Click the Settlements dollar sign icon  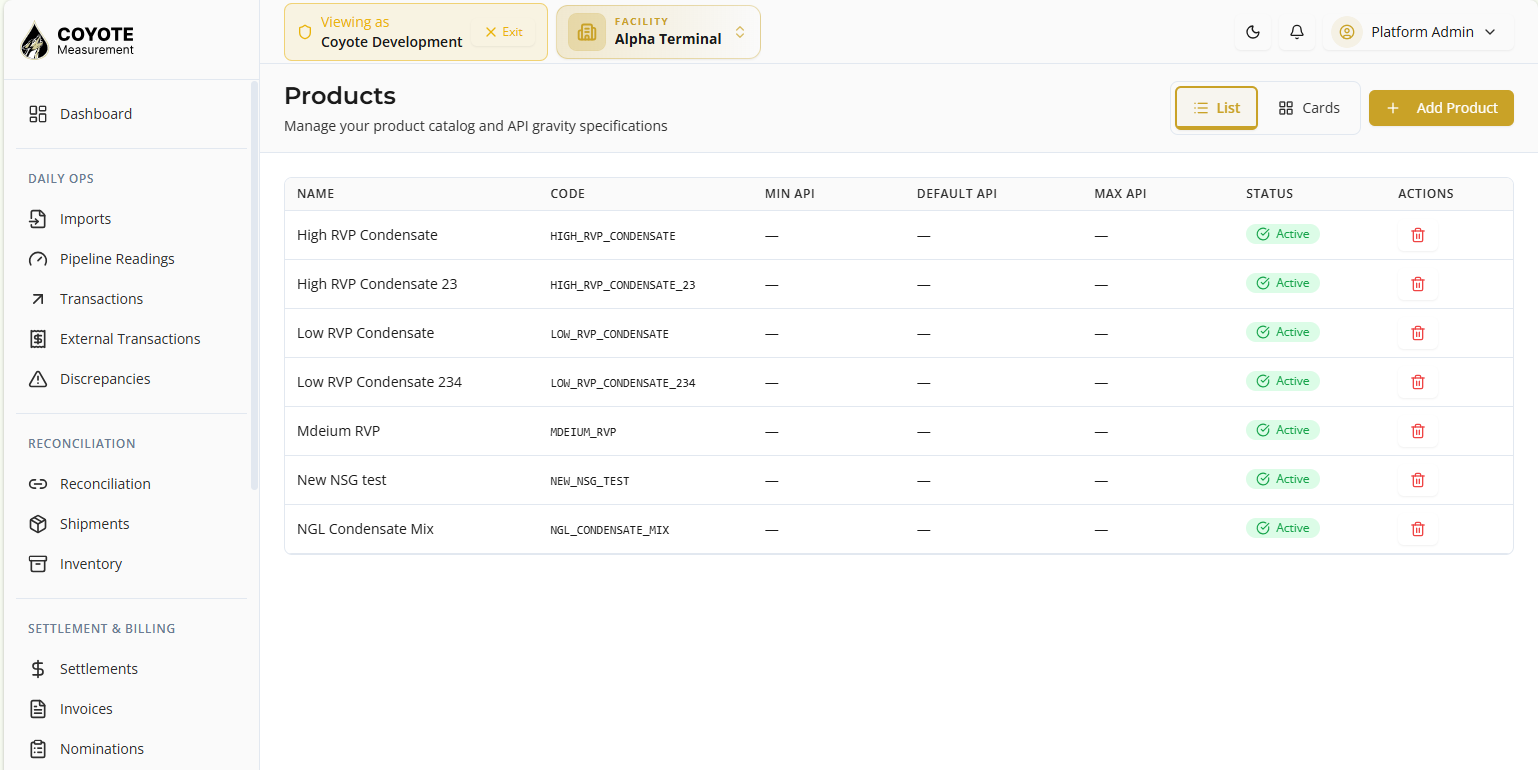tap(38, 669)
